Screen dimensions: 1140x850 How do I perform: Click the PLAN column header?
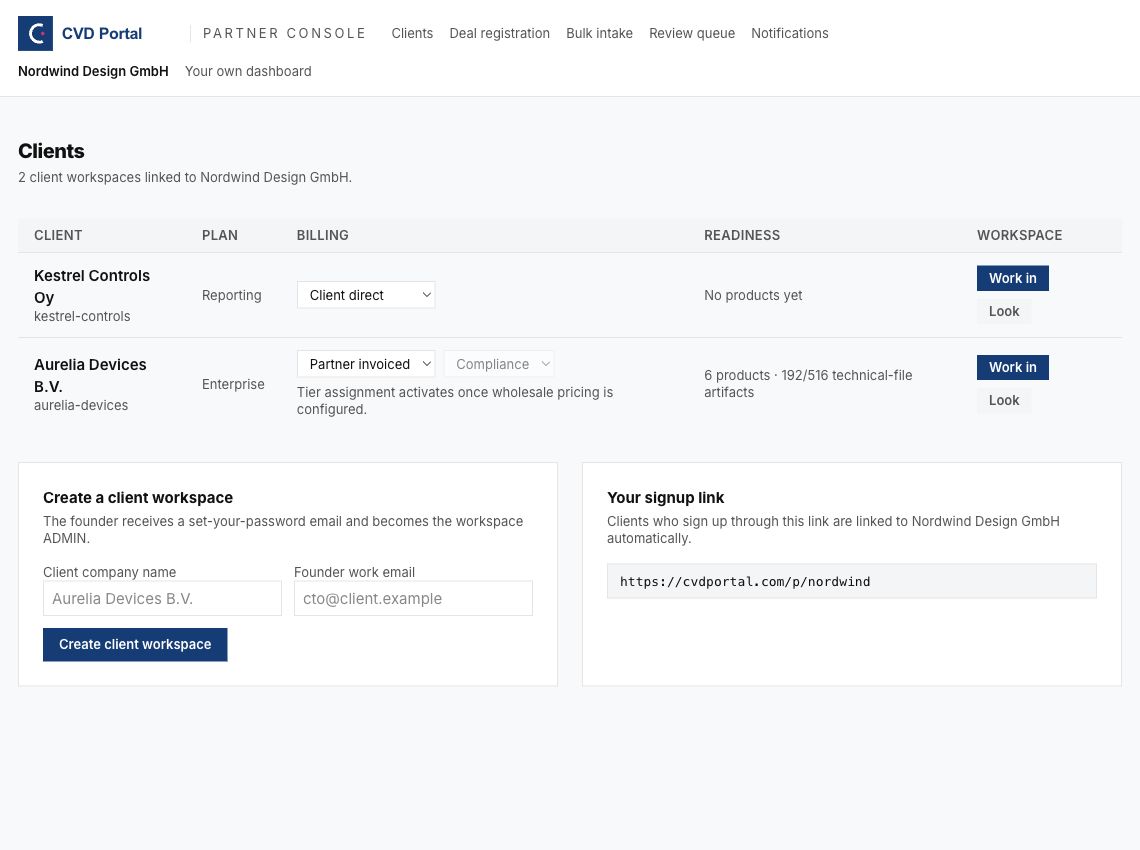(x=220, y=236)
